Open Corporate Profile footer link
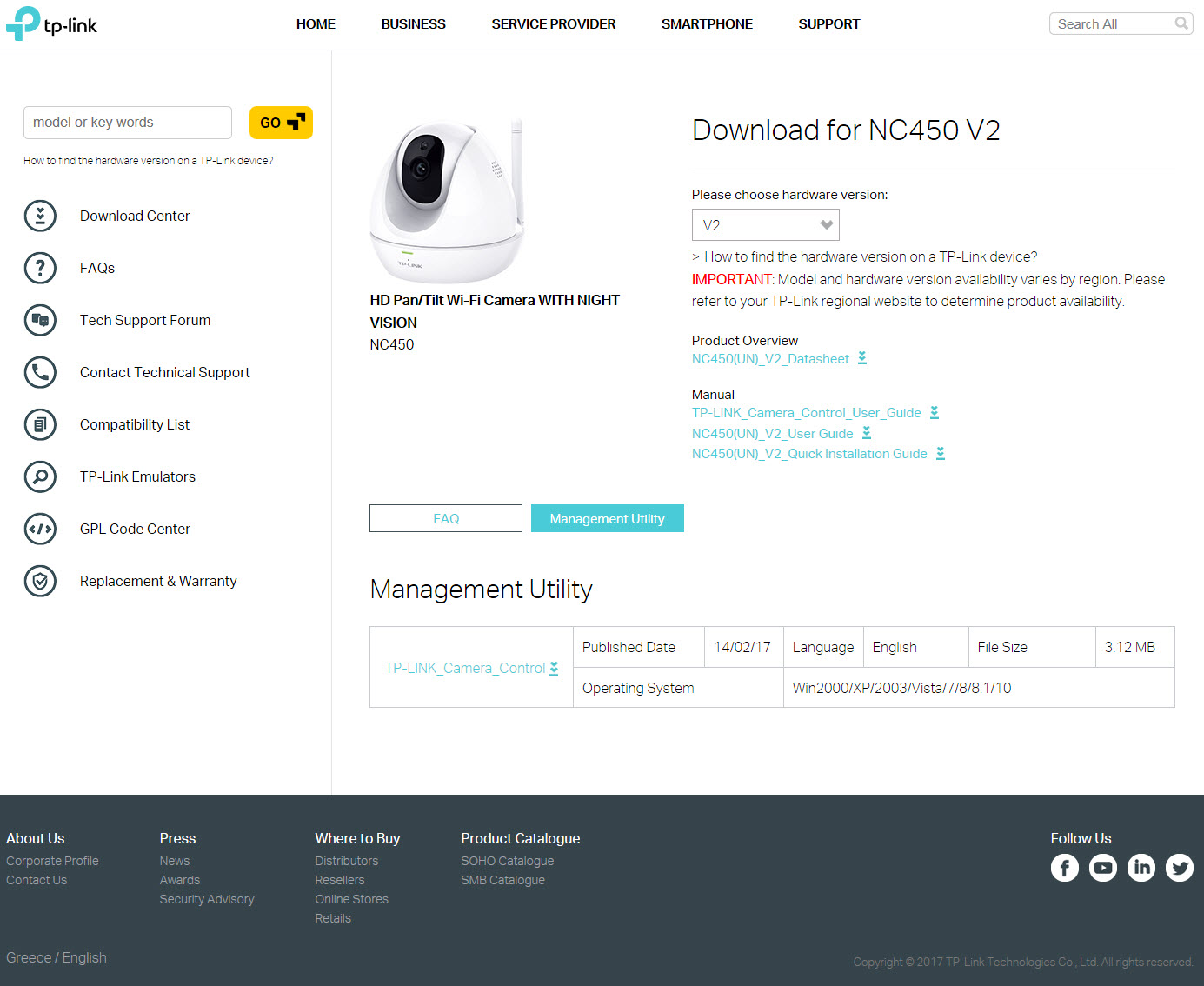This screenshot has width=1204, height=986. (52, 861)
